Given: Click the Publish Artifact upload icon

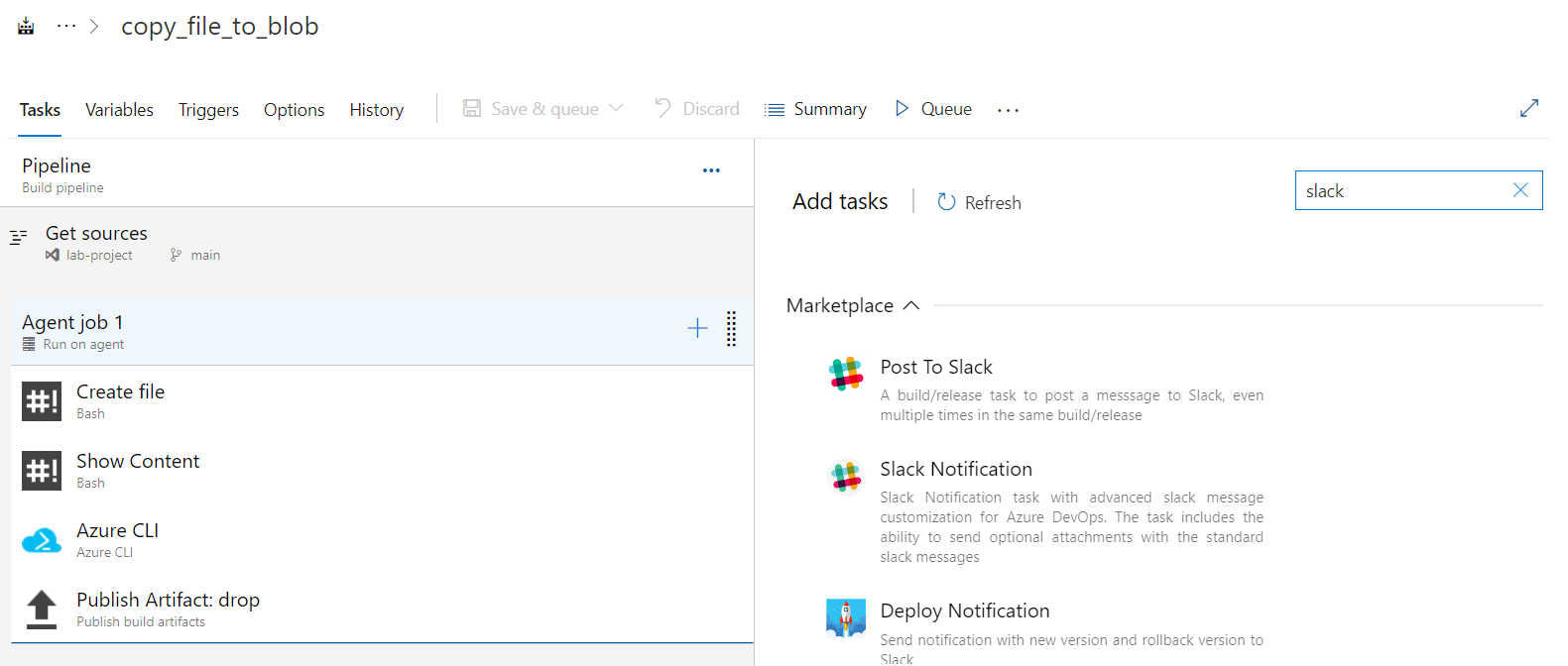Looking at the screenshot, I should (x=42, y=610).
